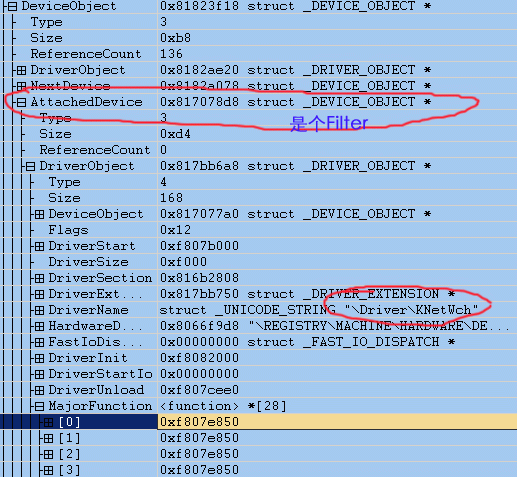This screenshot has height=477, width=517.
Task: Click DriverSection value 0x816b2808
Action: pyautogui.click(x=199, y=278)
